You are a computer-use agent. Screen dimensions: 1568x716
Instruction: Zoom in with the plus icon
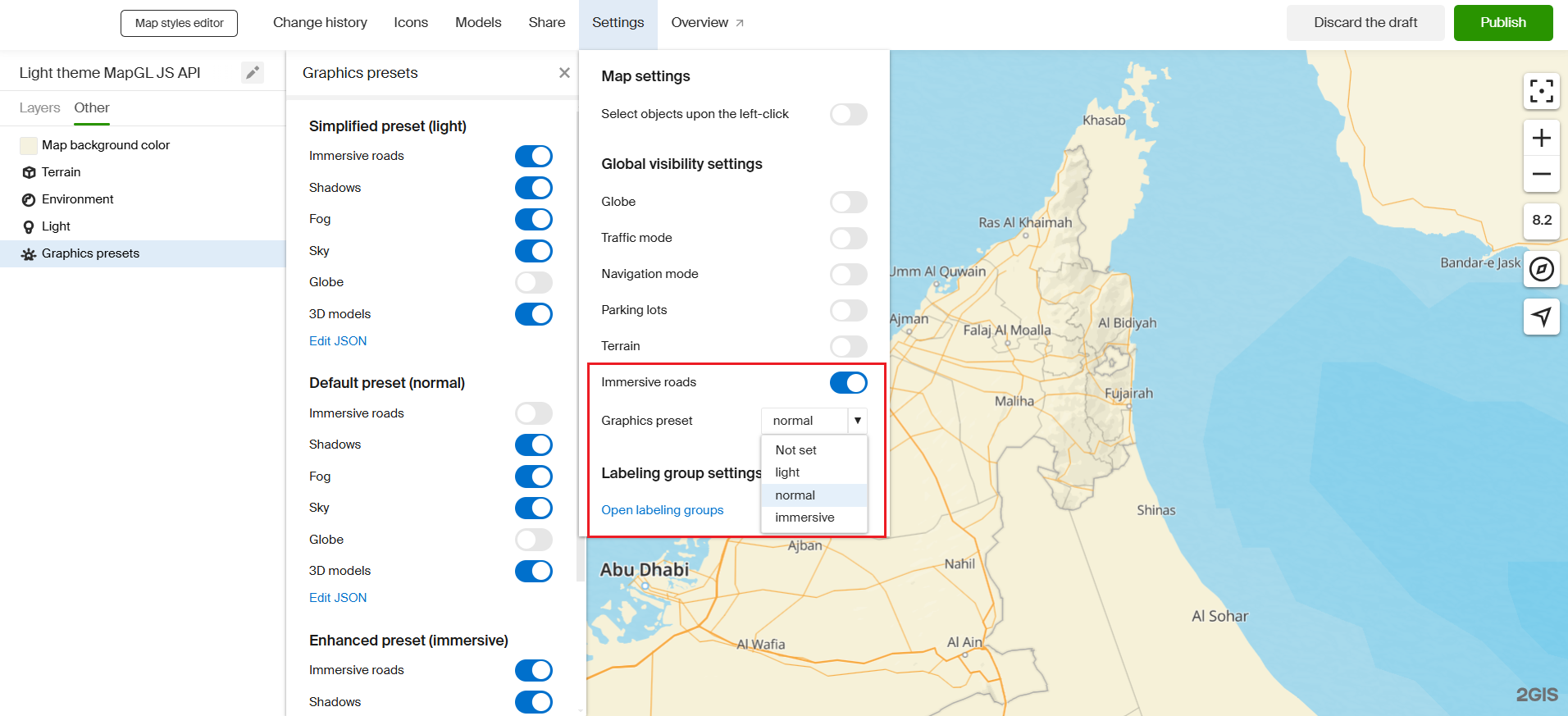tap(1541, 138)
